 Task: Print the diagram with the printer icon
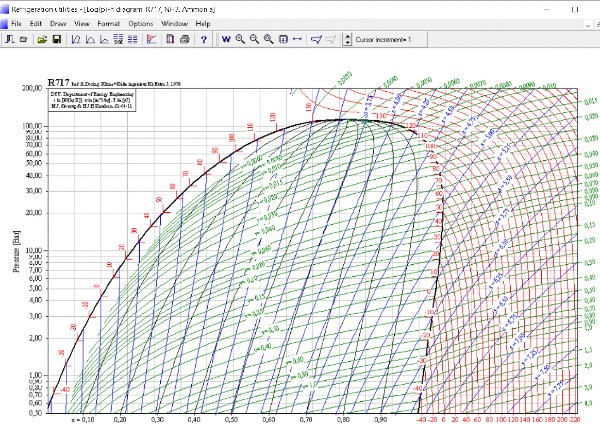185,39
